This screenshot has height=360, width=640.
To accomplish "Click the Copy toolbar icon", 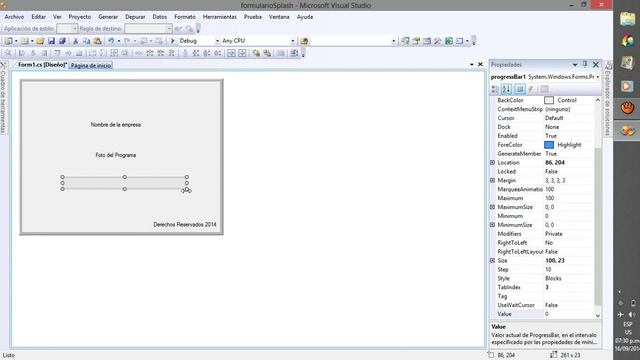I will 87,41.
